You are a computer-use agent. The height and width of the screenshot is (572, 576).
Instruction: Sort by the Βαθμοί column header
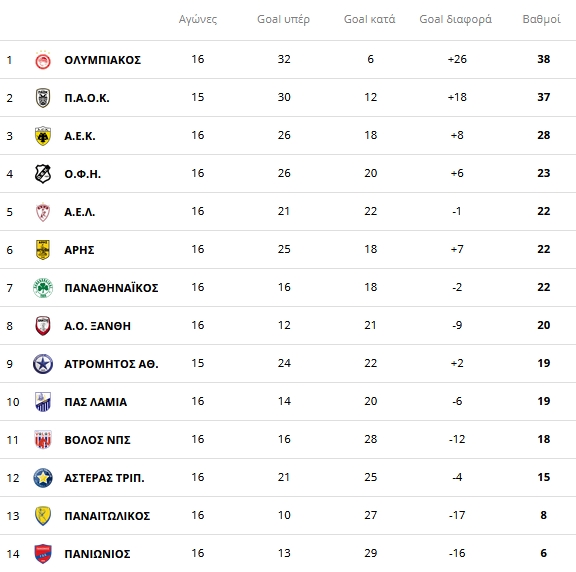tap(541, 19)
